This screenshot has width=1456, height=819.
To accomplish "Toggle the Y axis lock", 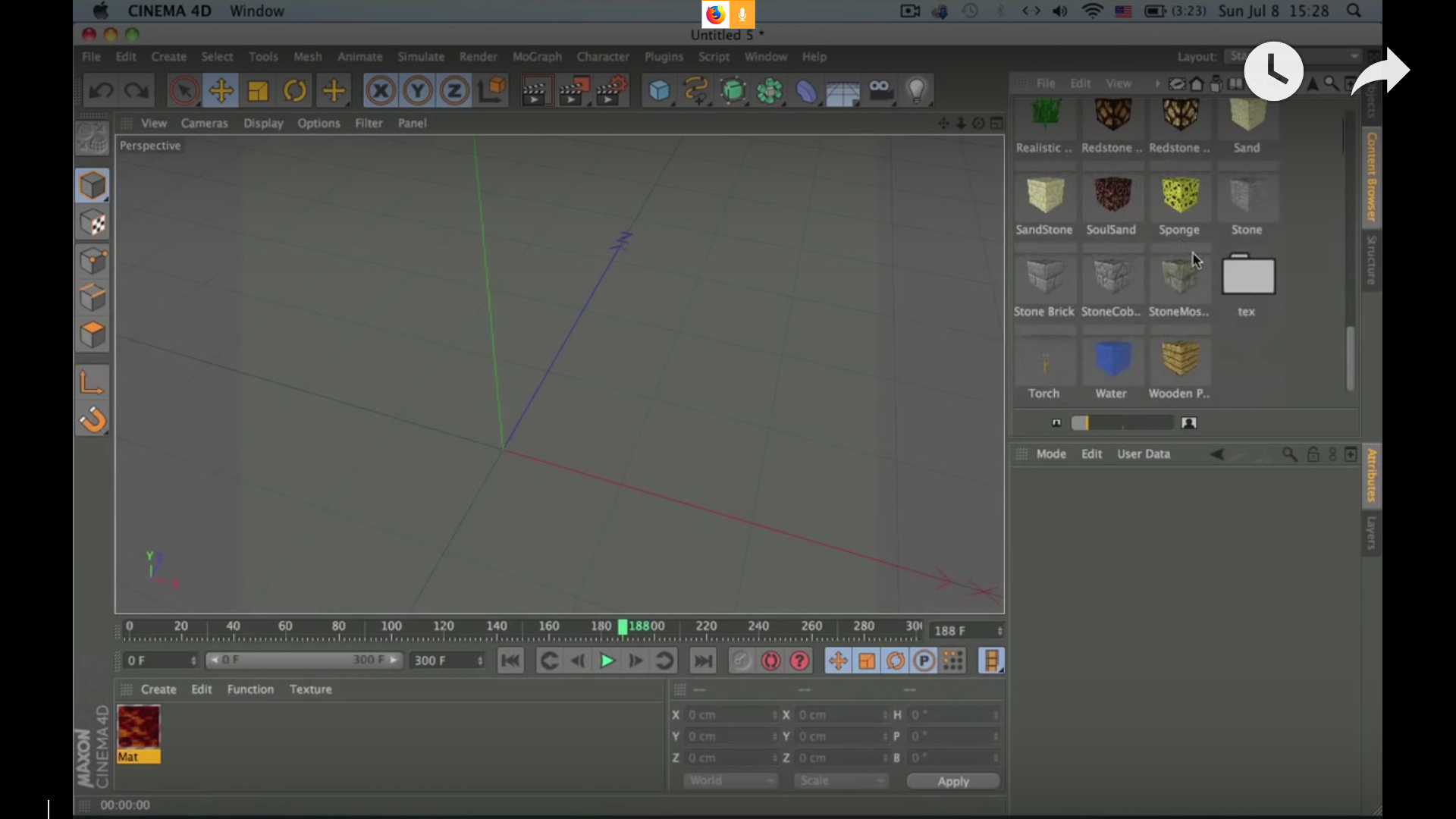I will [417, 91].
